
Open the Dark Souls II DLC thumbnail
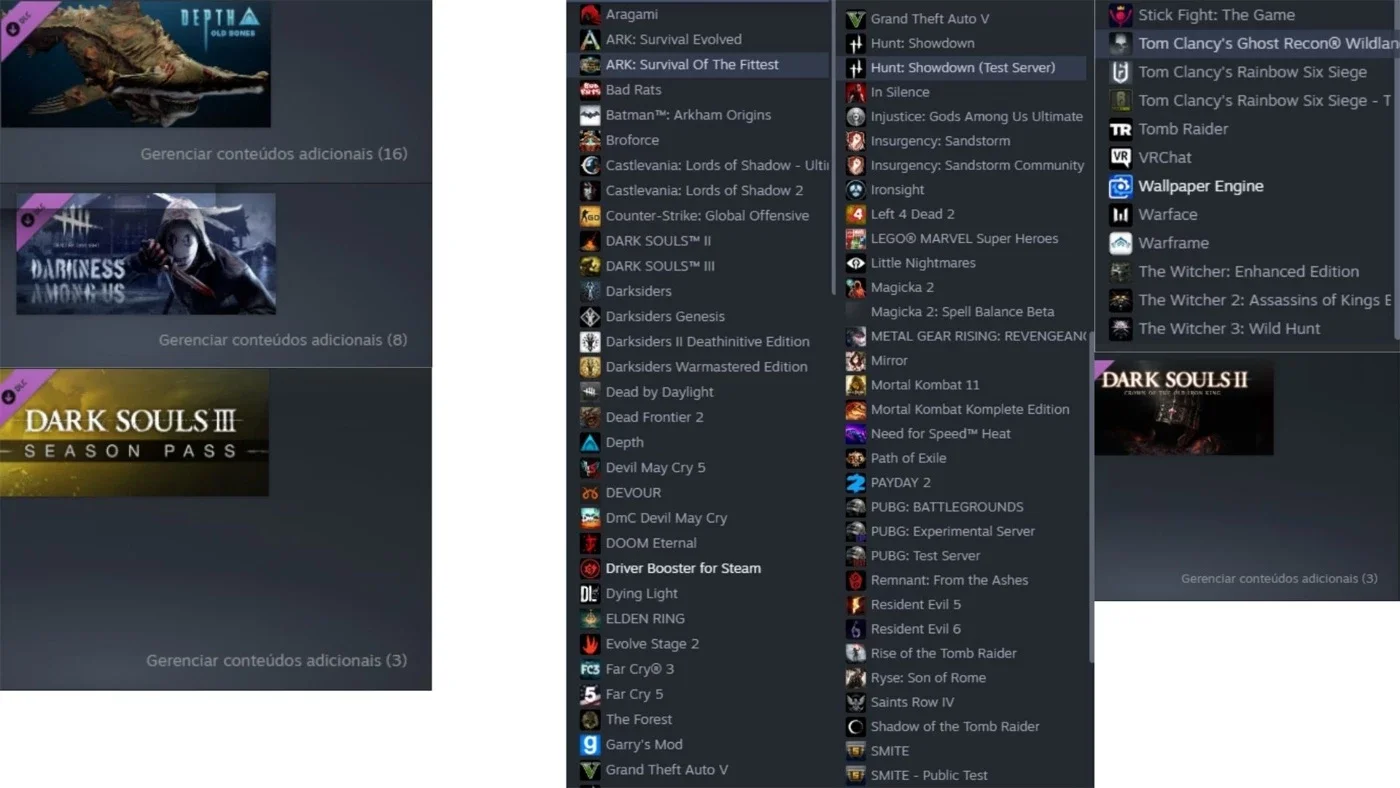pyautogui.click(x=1184, y=407)
